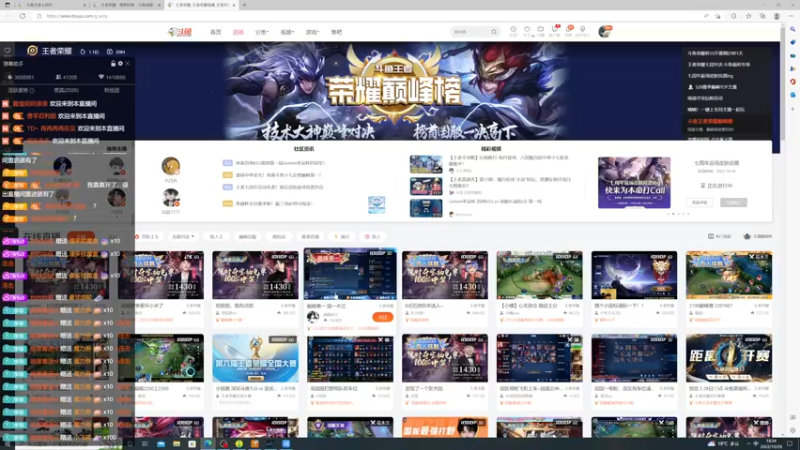Click the second streamer avatar in community list
The image size is (800, 450).
pos(170,198)
